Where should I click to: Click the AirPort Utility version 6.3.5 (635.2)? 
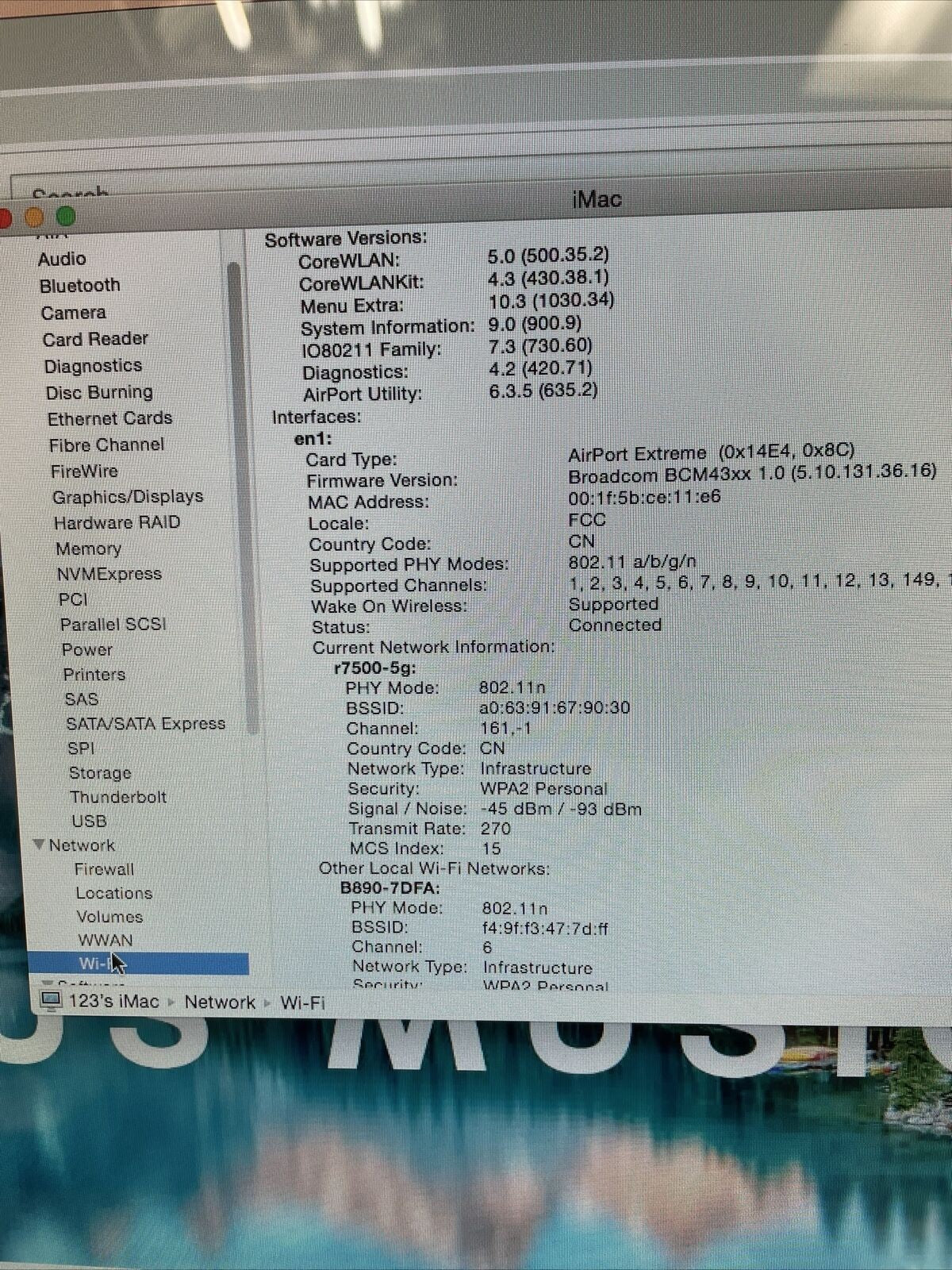(543, 391)
